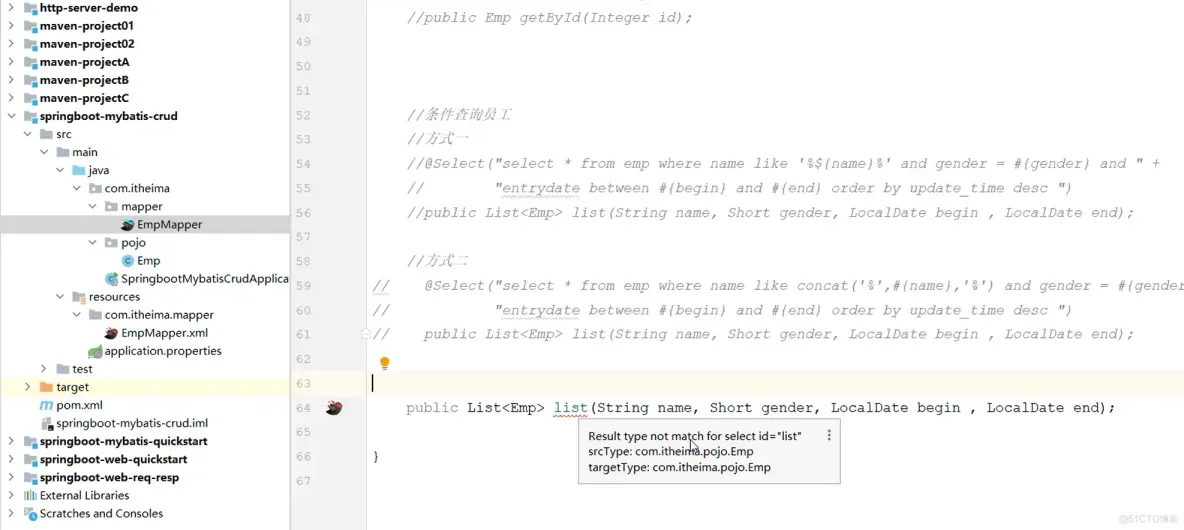The image size is (1184, 530).
Task: Click the MyBatis bird gutter icon
Action: pyautogui.click(x=335, y=408)
